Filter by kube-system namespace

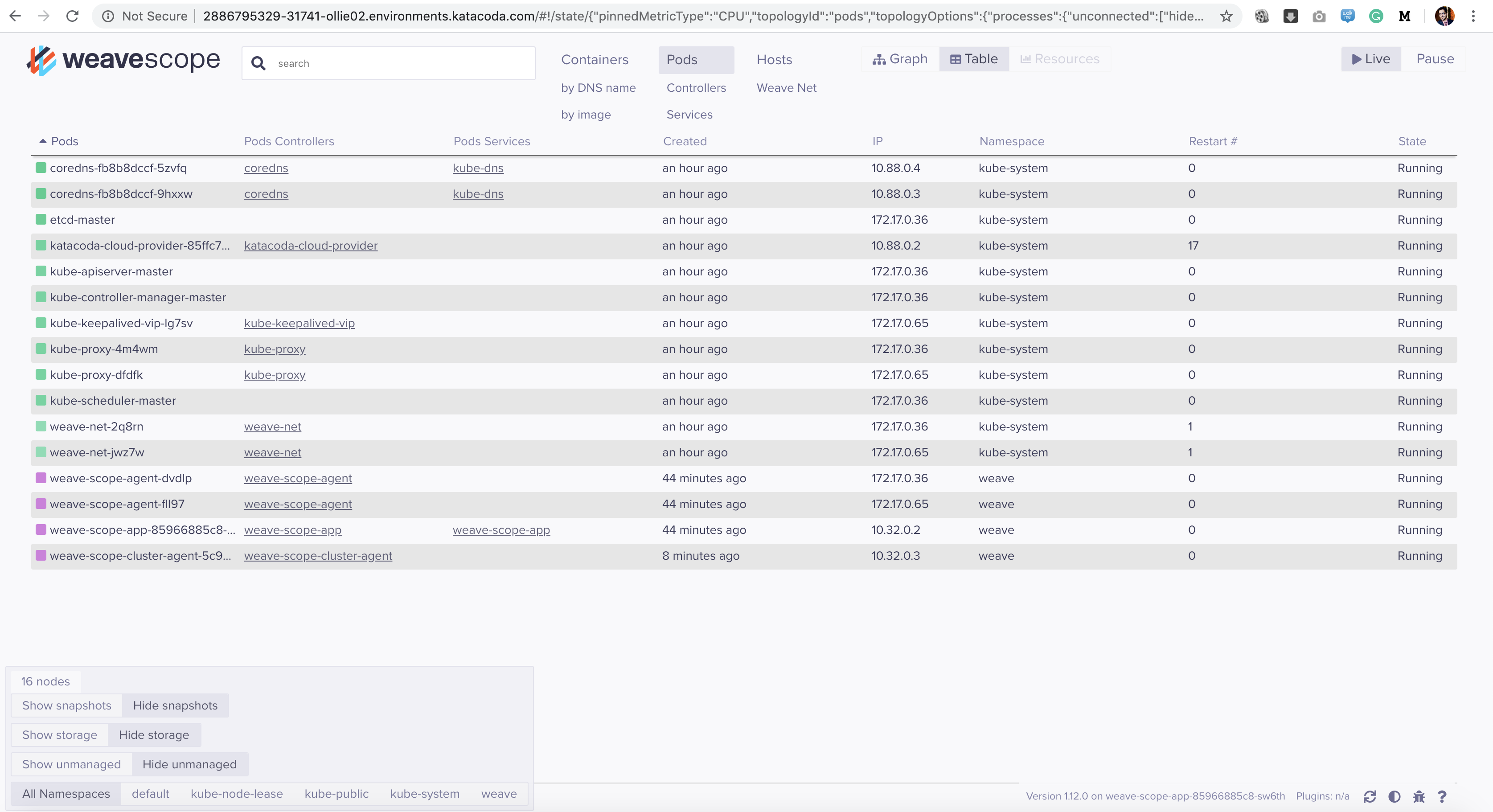[x=424, y=793]
